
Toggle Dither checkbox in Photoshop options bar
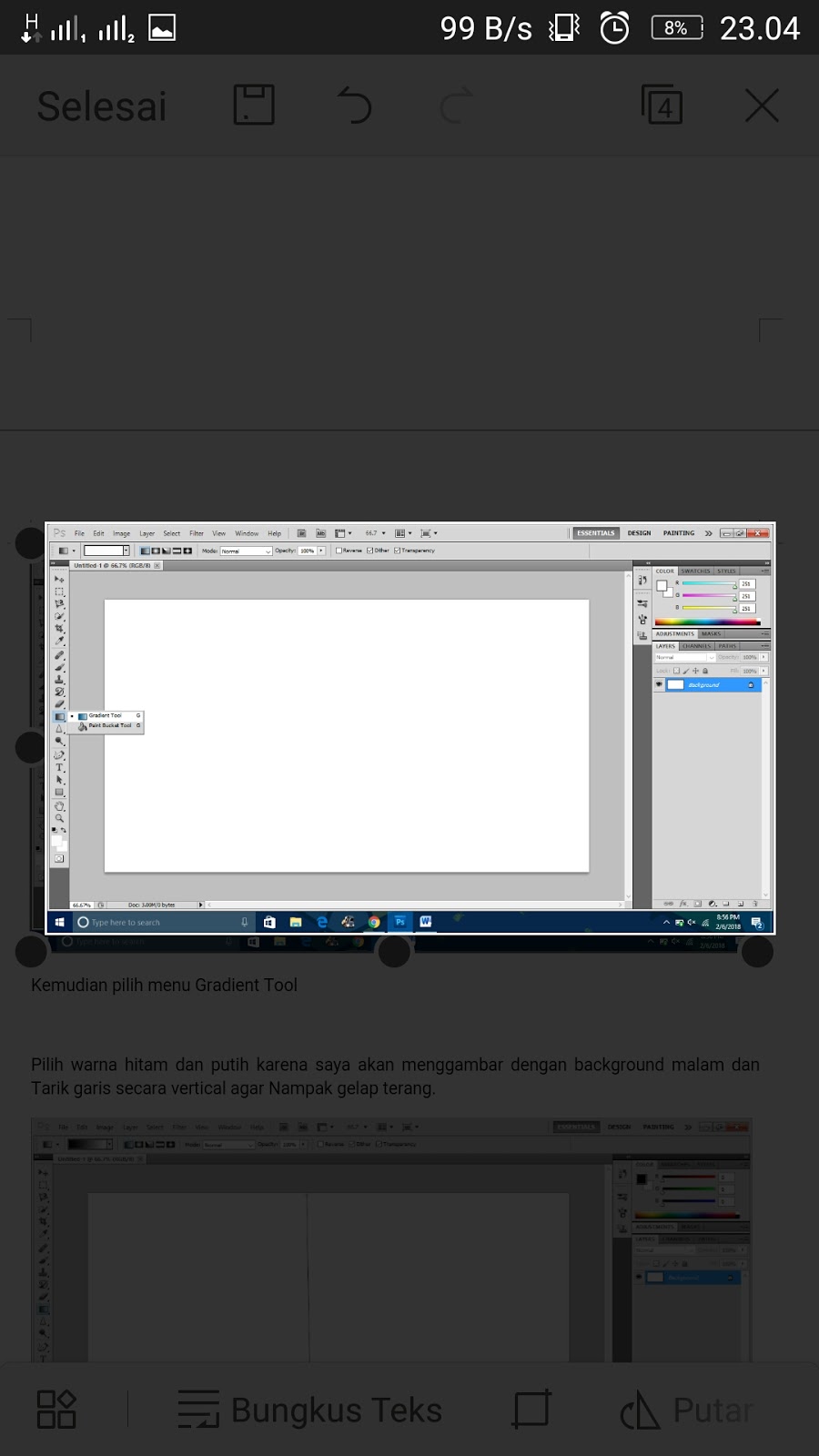coord(369,551)
